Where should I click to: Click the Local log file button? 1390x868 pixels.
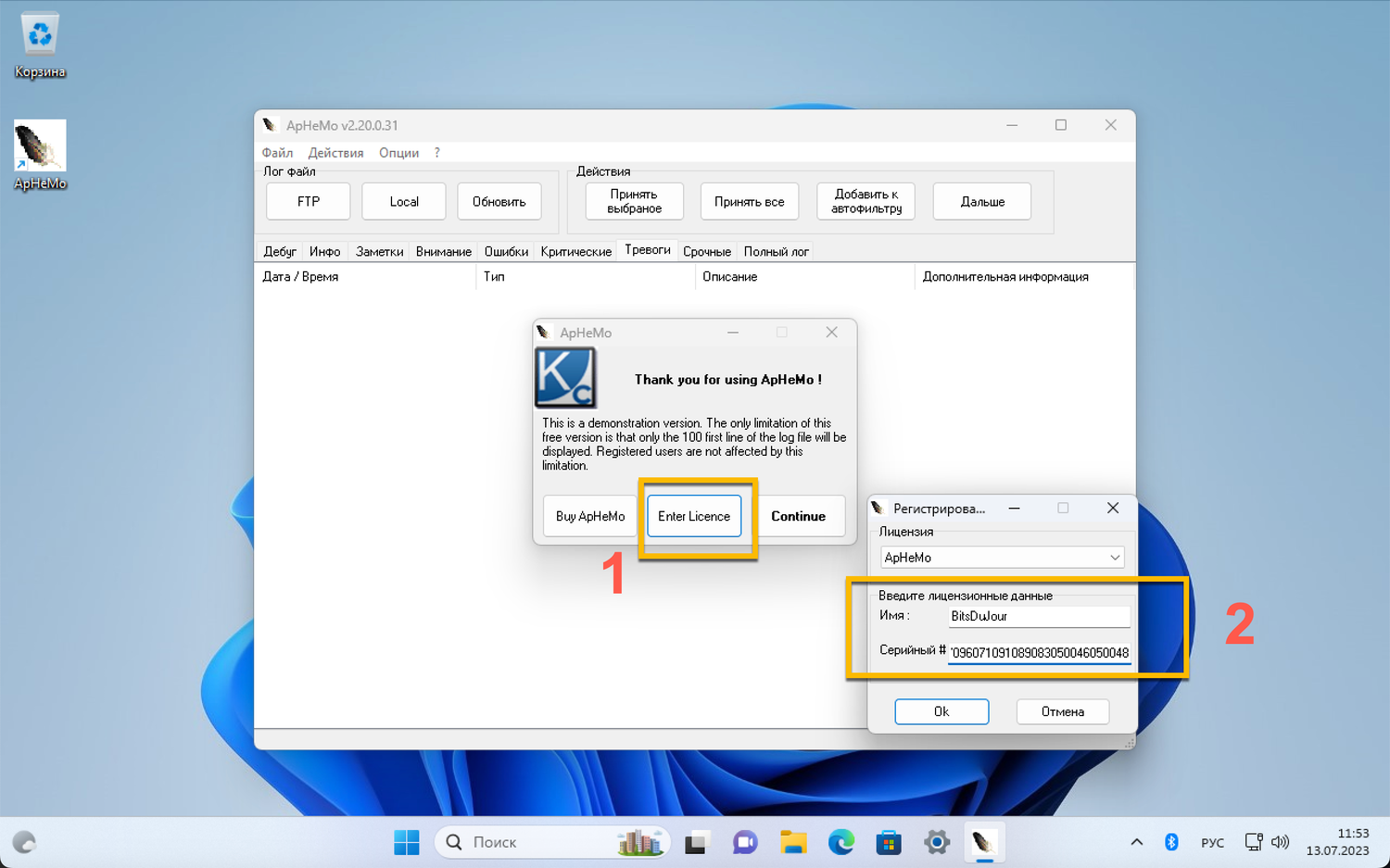pyautogui.click(x=404, y=201)
